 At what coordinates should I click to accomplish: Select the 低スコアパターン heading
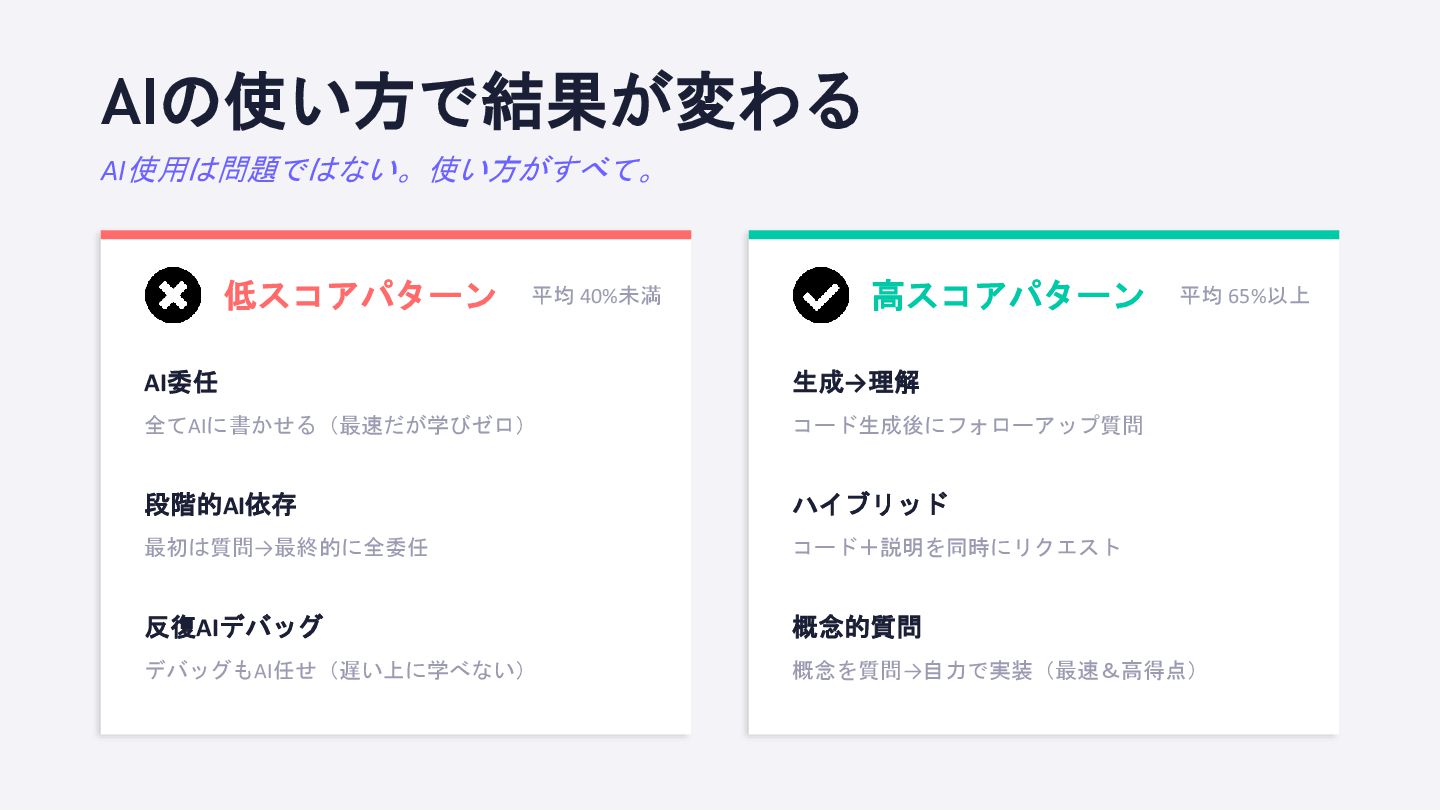coord(360,296)
